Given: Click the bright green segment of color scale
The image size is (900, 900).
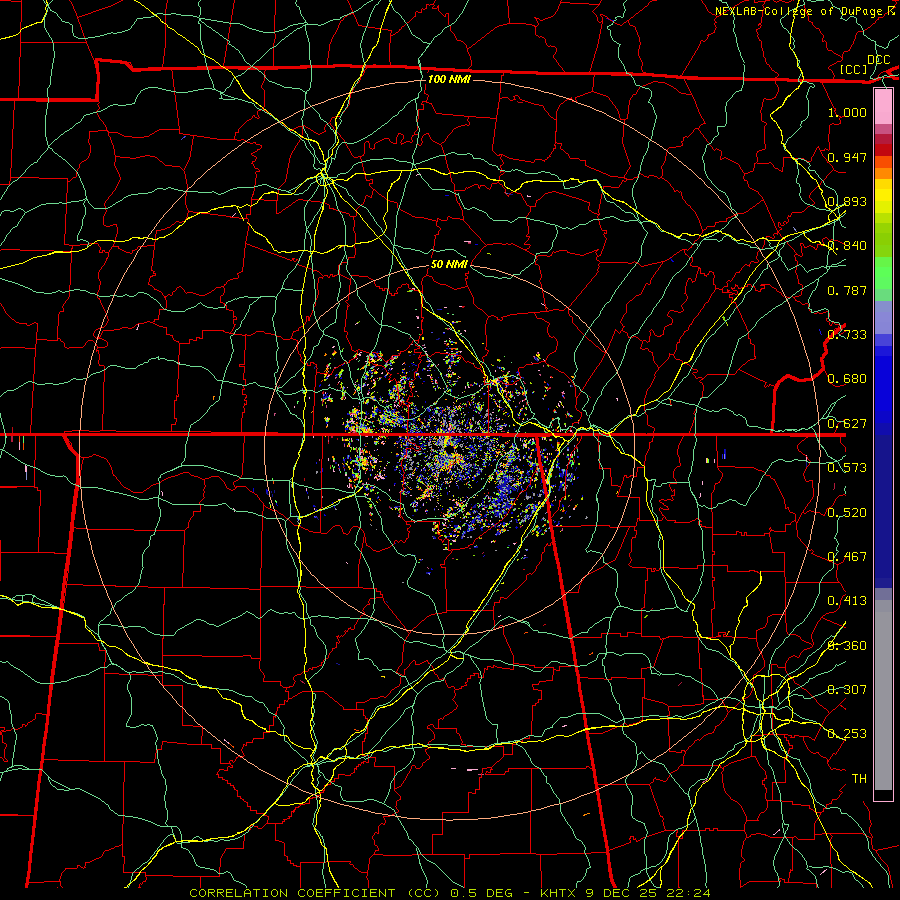Looking at the screenshot, I should [883, 273].
